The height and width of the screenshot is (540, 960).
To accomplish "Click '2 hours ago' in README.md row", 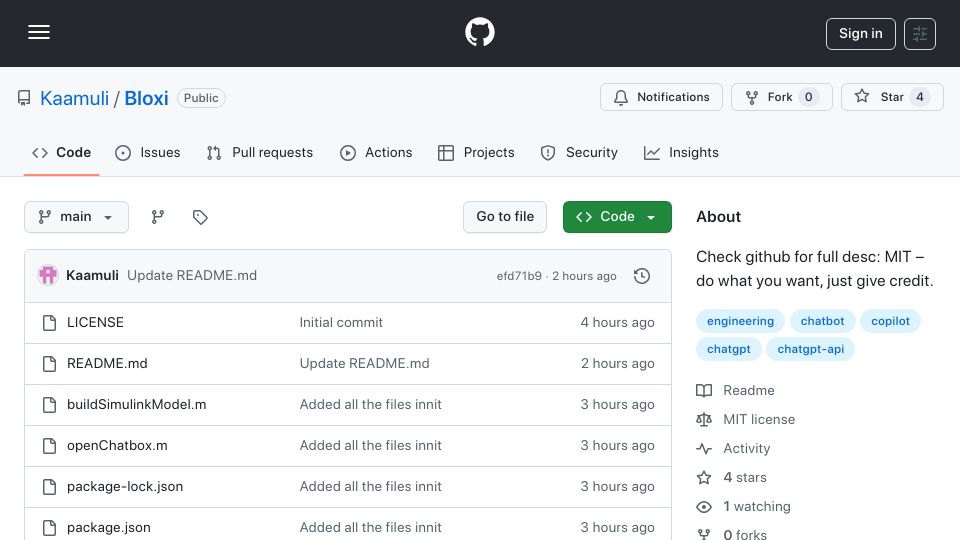I will [x=618, y=364].
